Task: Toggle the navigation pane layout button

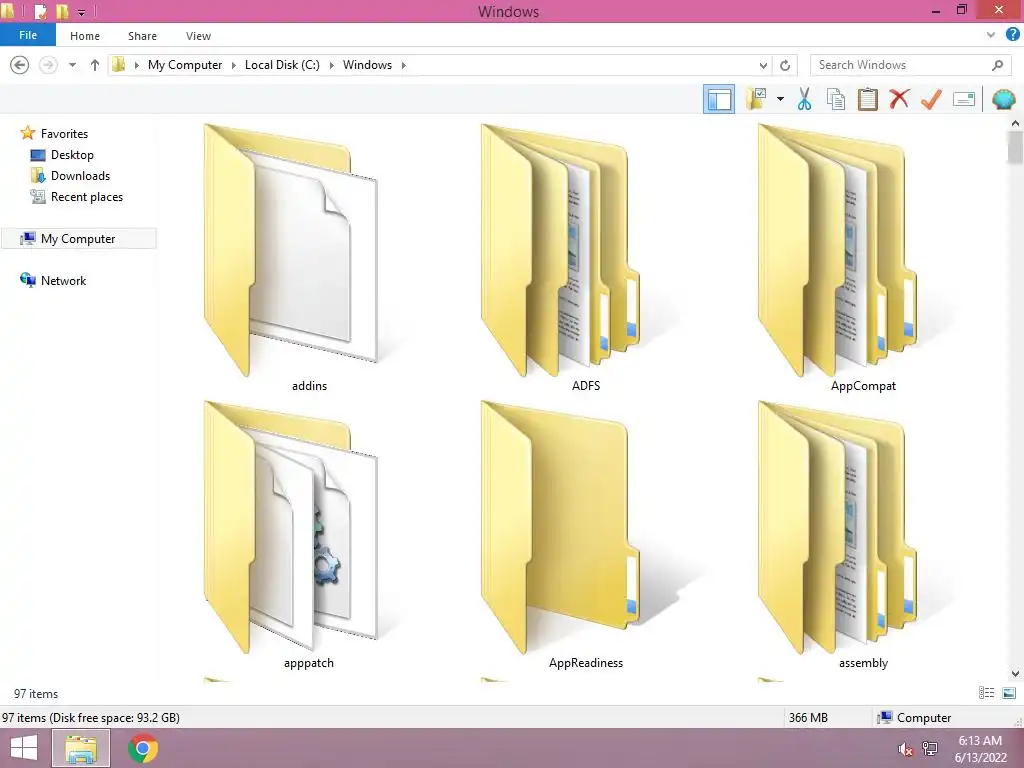Action: point(718,99)
